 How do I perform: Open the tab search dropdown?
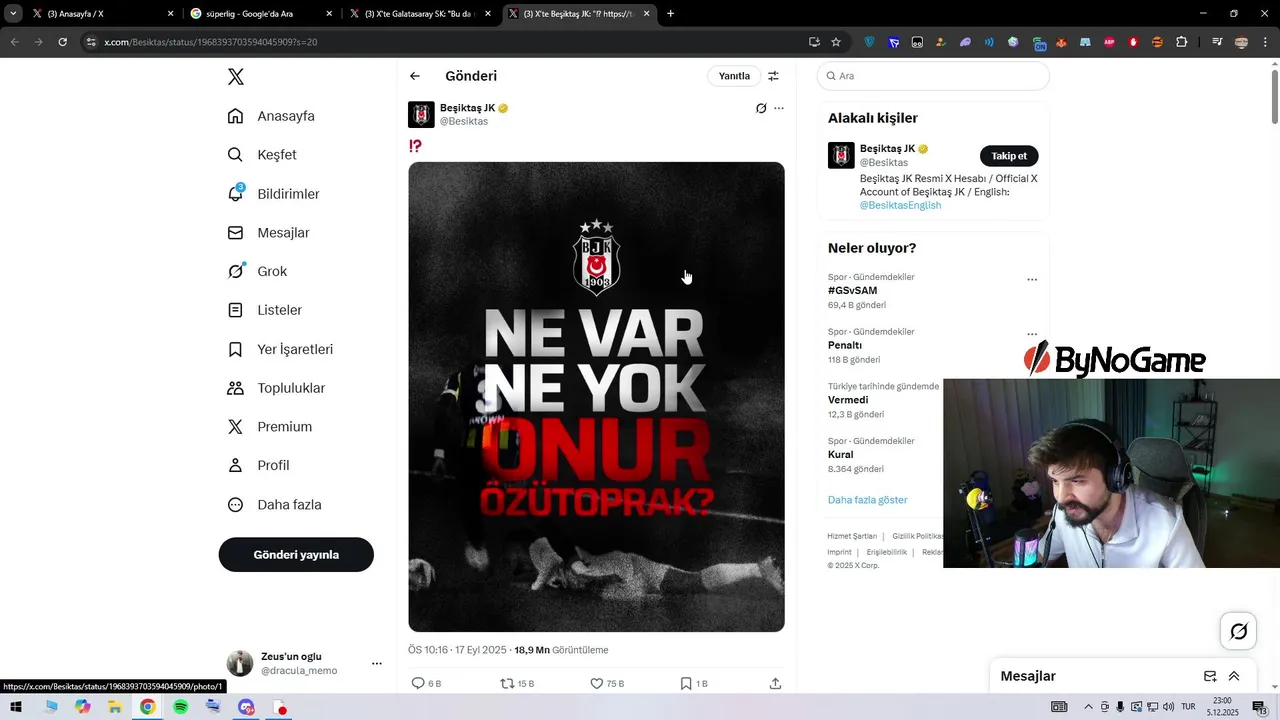(x=13, y=14)
